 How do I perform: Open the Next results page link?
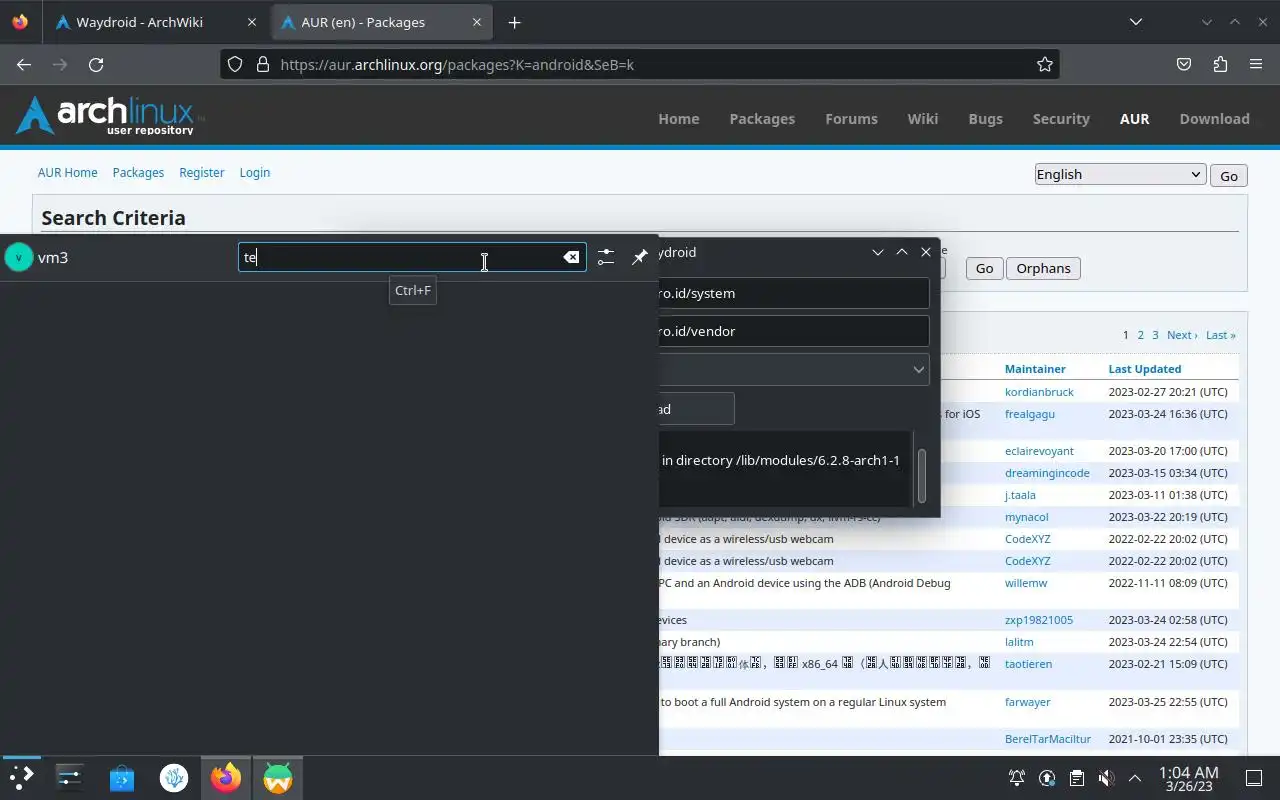1181,335
